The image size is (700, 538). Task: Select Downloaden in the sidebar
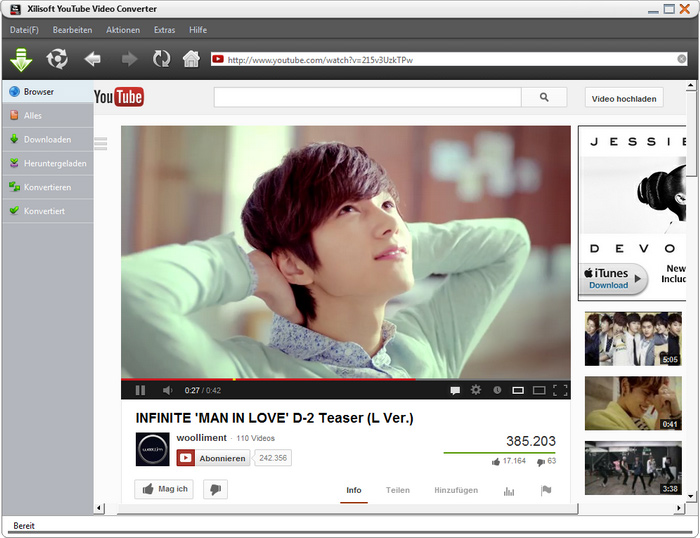pos(48,139)
